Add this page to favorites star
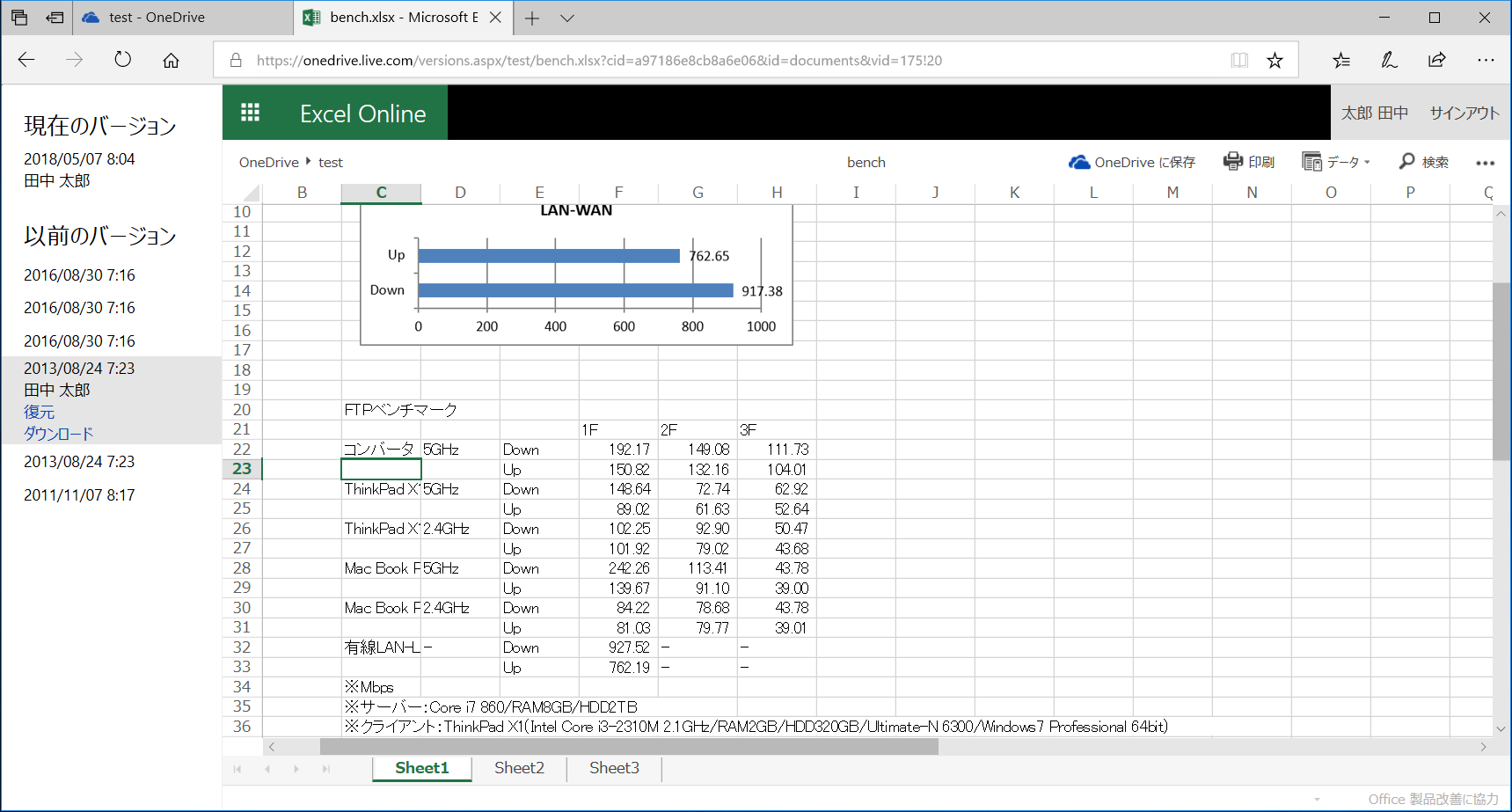1512x812 pixels. [1275, 60]
